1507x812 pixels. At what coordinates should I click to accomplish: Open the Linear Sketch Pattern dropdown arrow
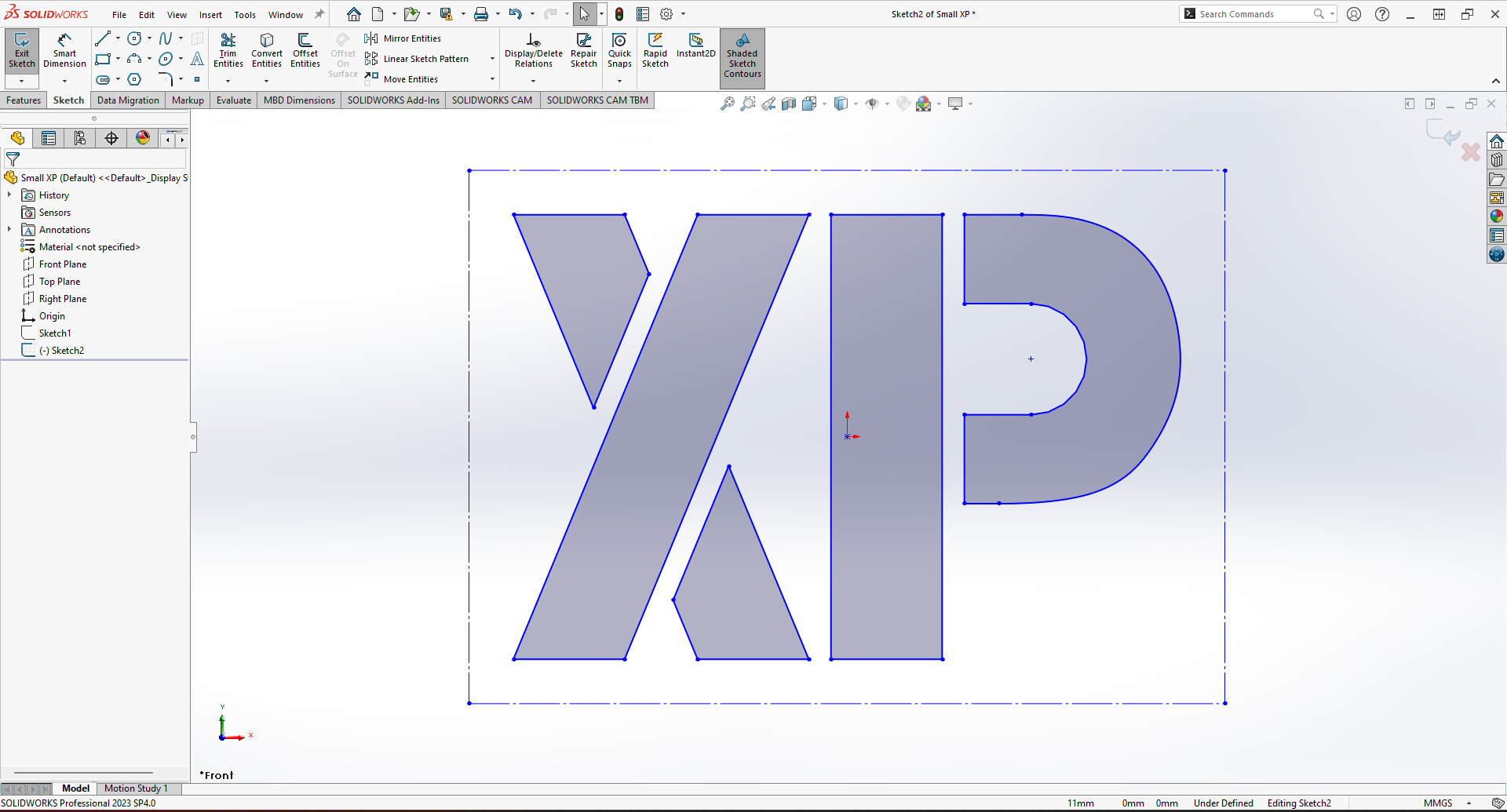492,59
